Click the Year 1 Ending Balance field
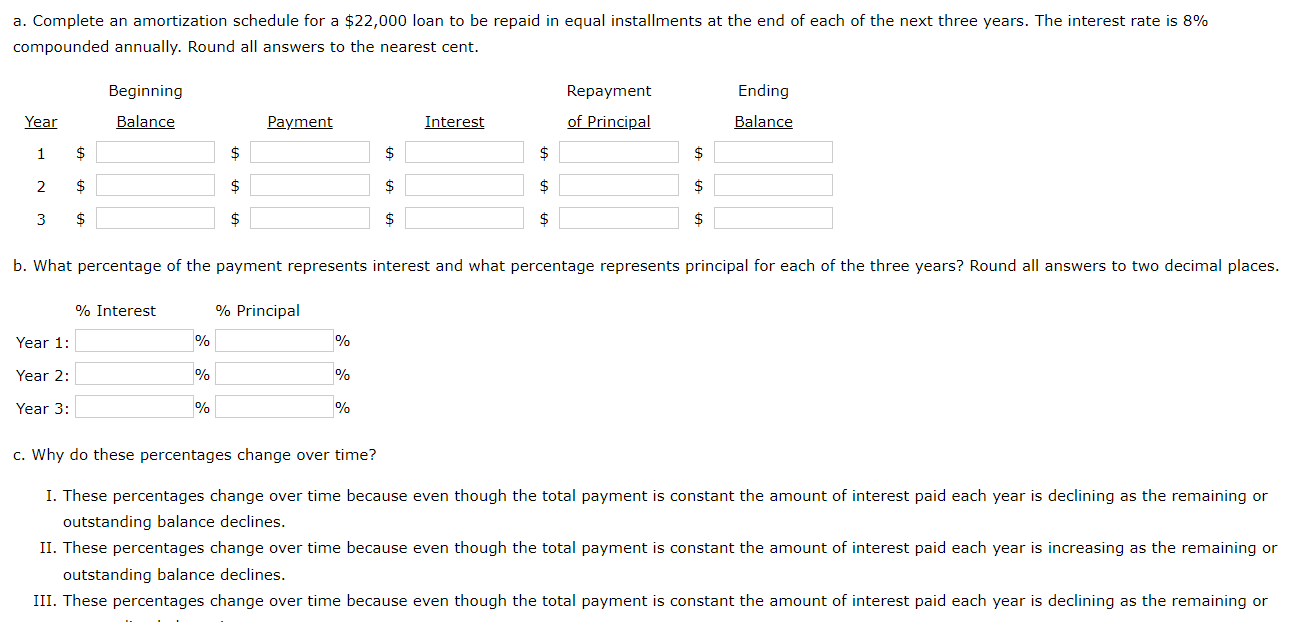This screenshot has height=628, width=1304. coord(773,152)
